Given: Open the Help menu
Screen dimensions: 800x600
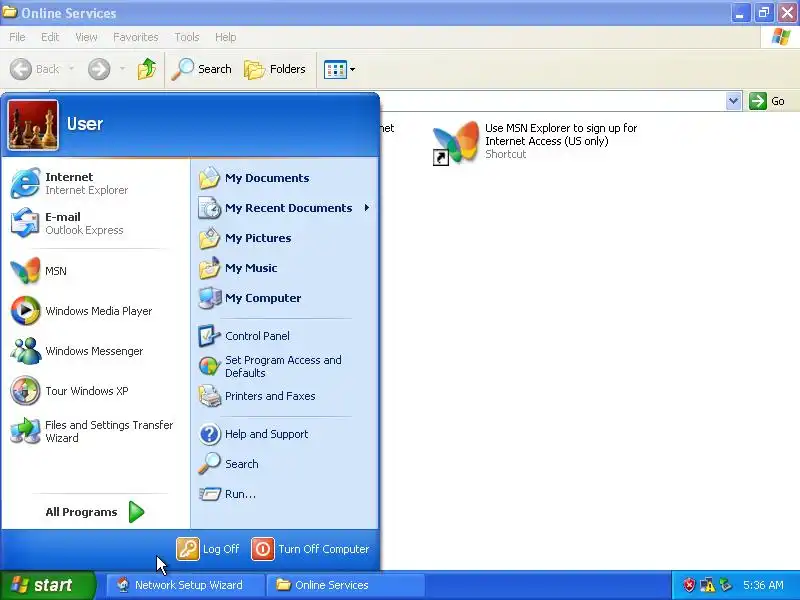Looking at the screenshot, I should pyautogui.click(x=226, y=37).
